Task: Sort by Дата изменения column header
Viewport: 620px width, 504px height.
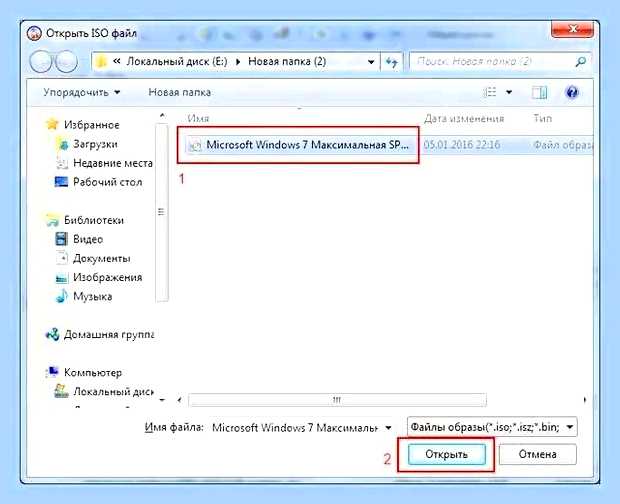Action: (x=464, y=118)
